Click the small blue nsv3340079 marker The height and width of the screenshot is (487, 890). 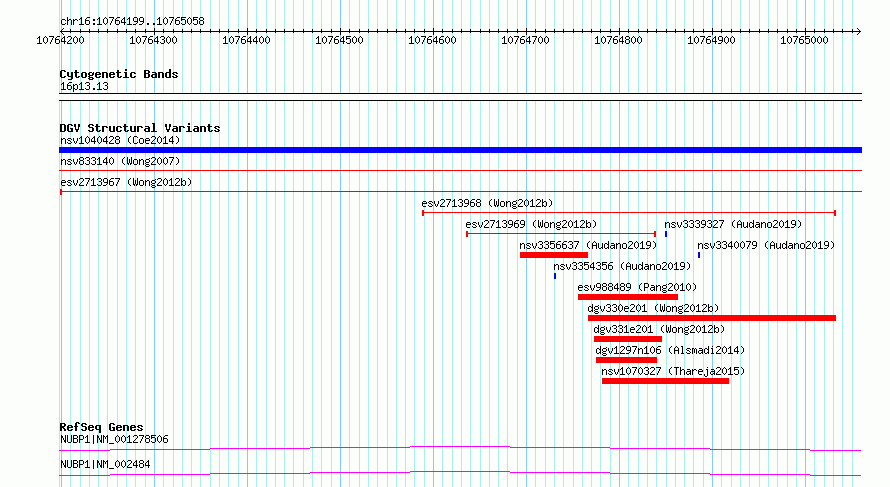tap(699, 255)
